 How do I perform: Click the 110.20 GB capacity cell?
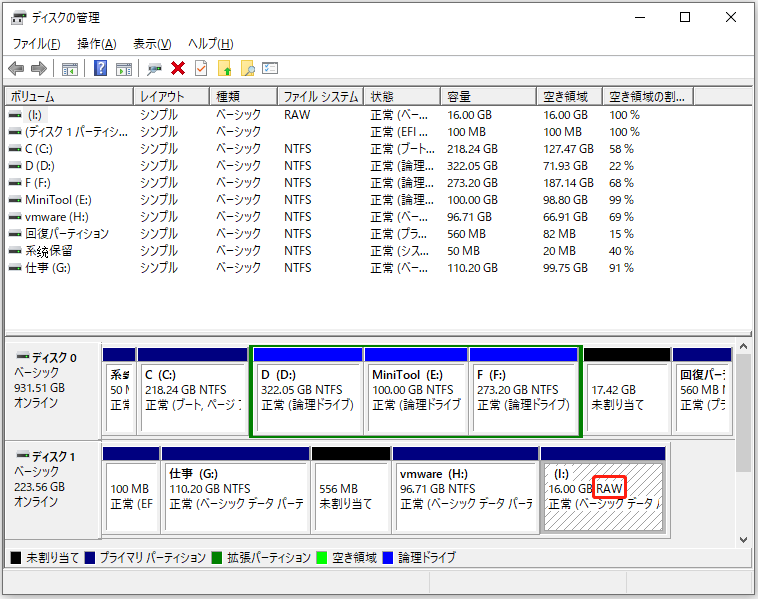472,268
